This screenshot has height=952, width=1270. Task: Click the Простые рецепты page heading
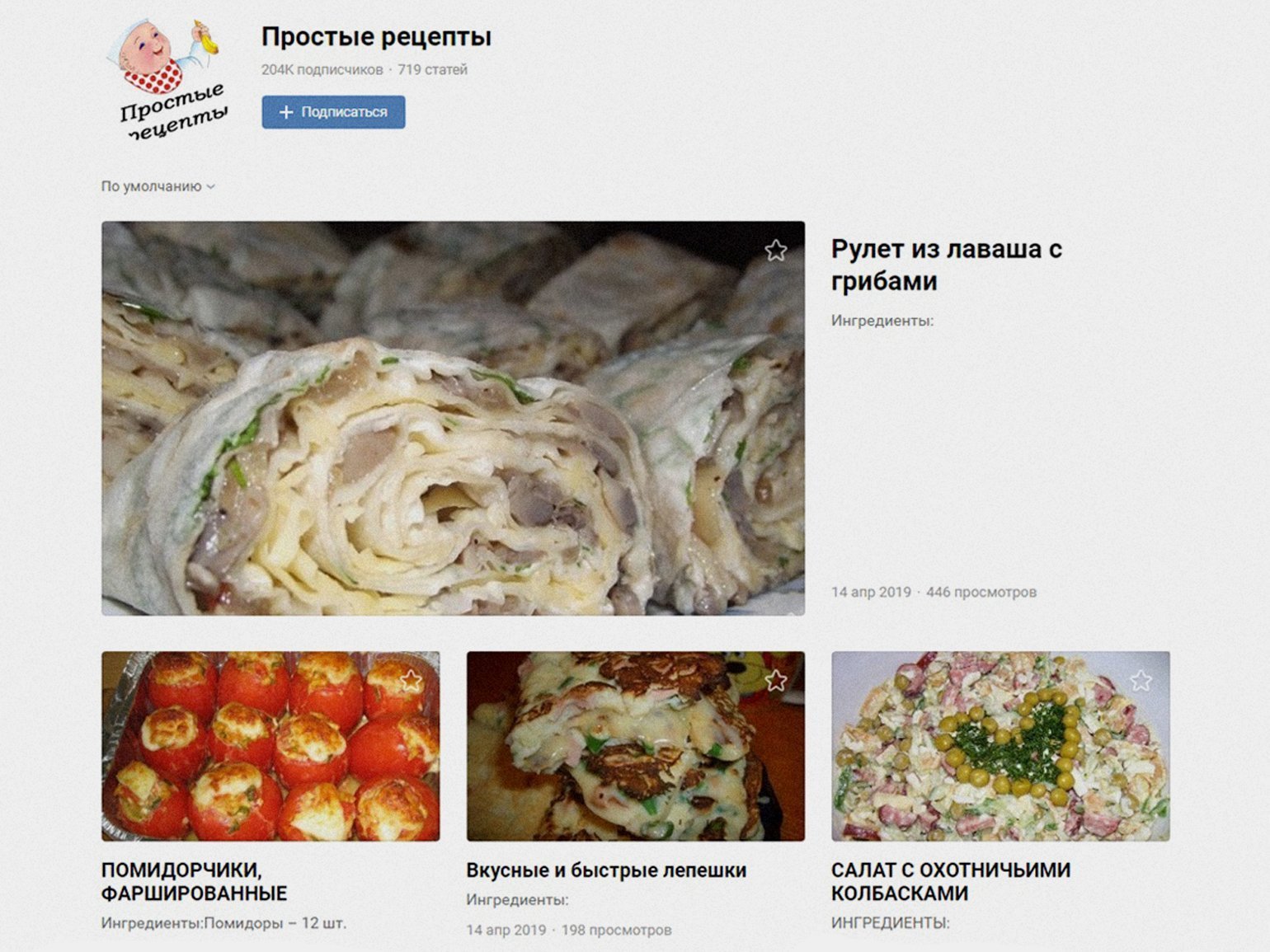click(376, 36)
